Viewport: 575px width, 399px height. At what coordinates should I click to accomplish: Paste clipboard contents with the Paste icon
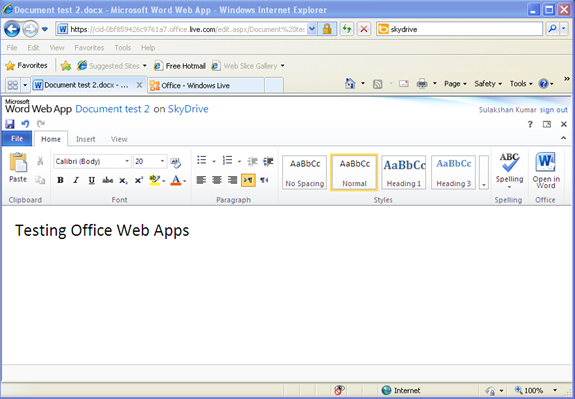click(x=18, y=168)
